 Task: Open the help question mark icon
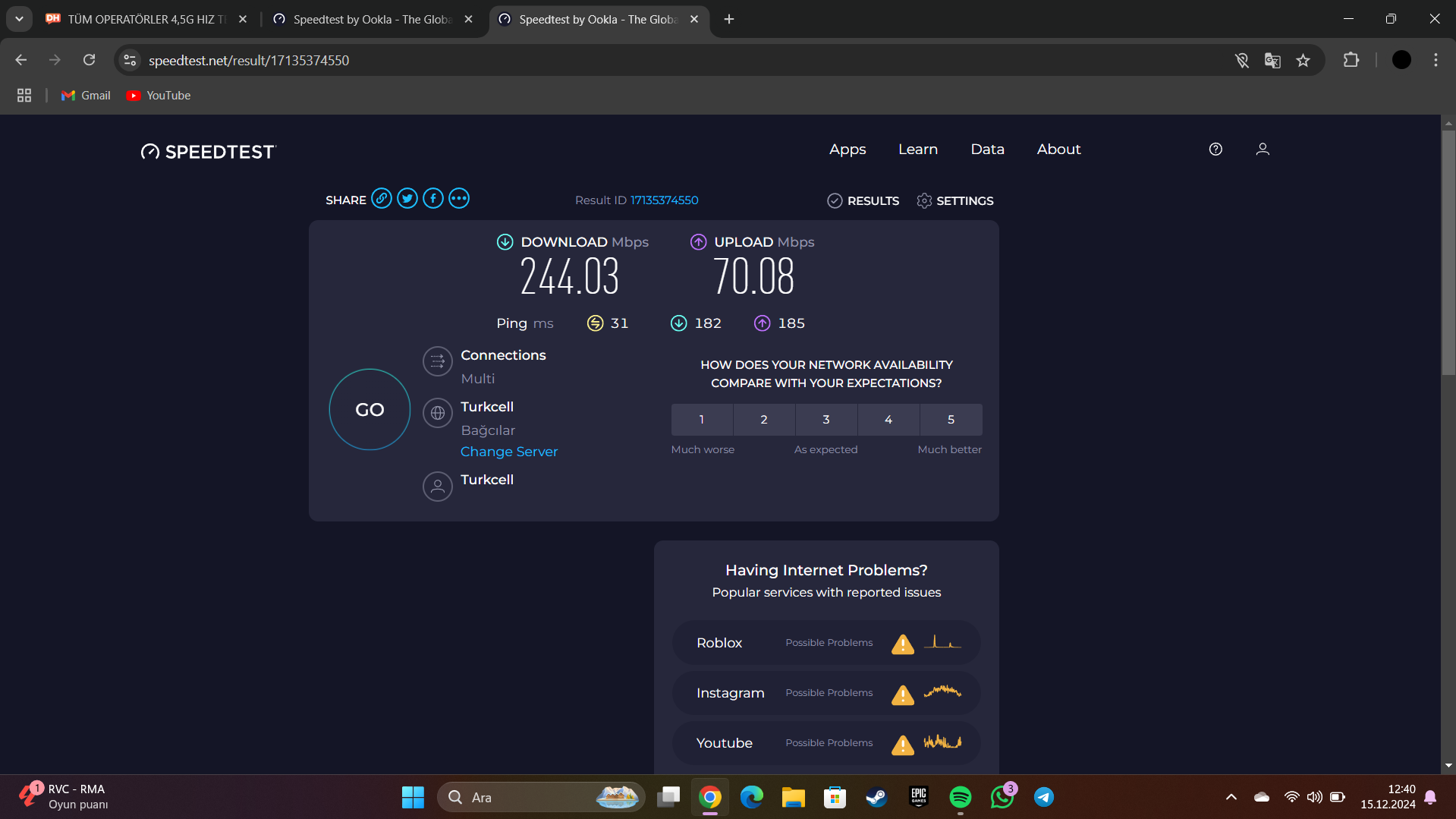pyautogui.click(x=1215, y=150)
